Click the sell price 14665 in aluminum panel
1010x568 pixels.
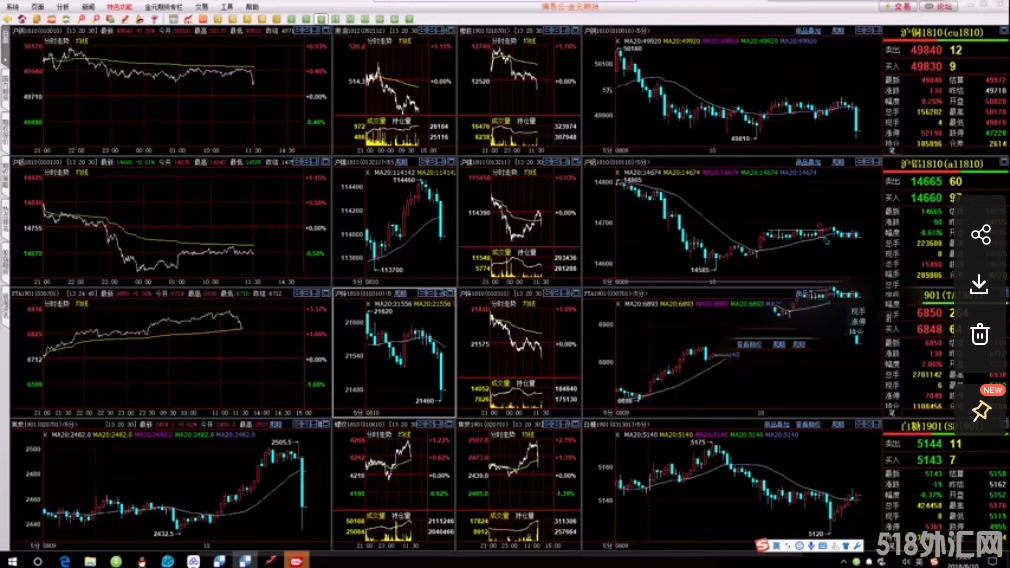(926, 182)
